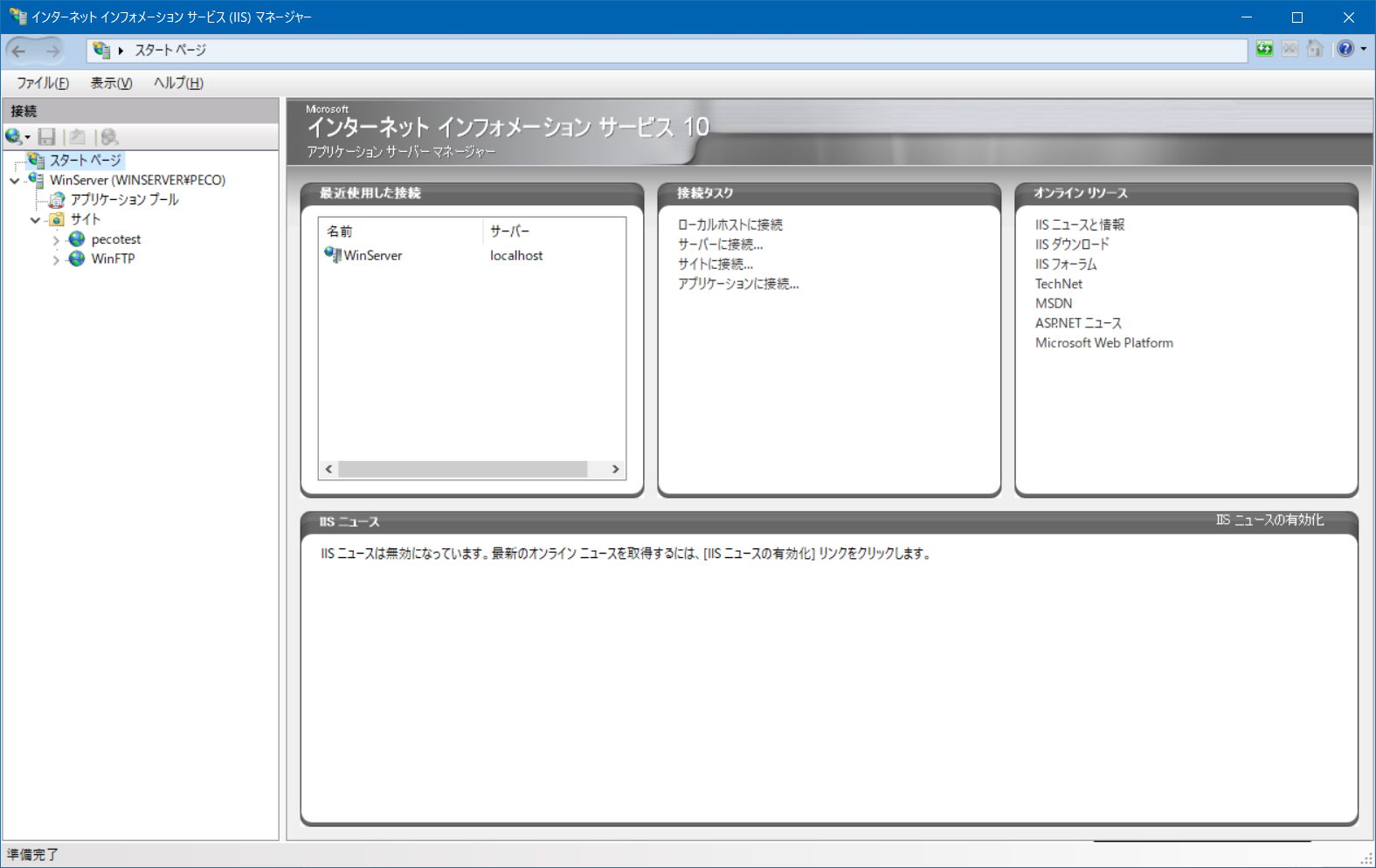Click the WinServer node icon in the tree
1376x868 pixels.
36,180
